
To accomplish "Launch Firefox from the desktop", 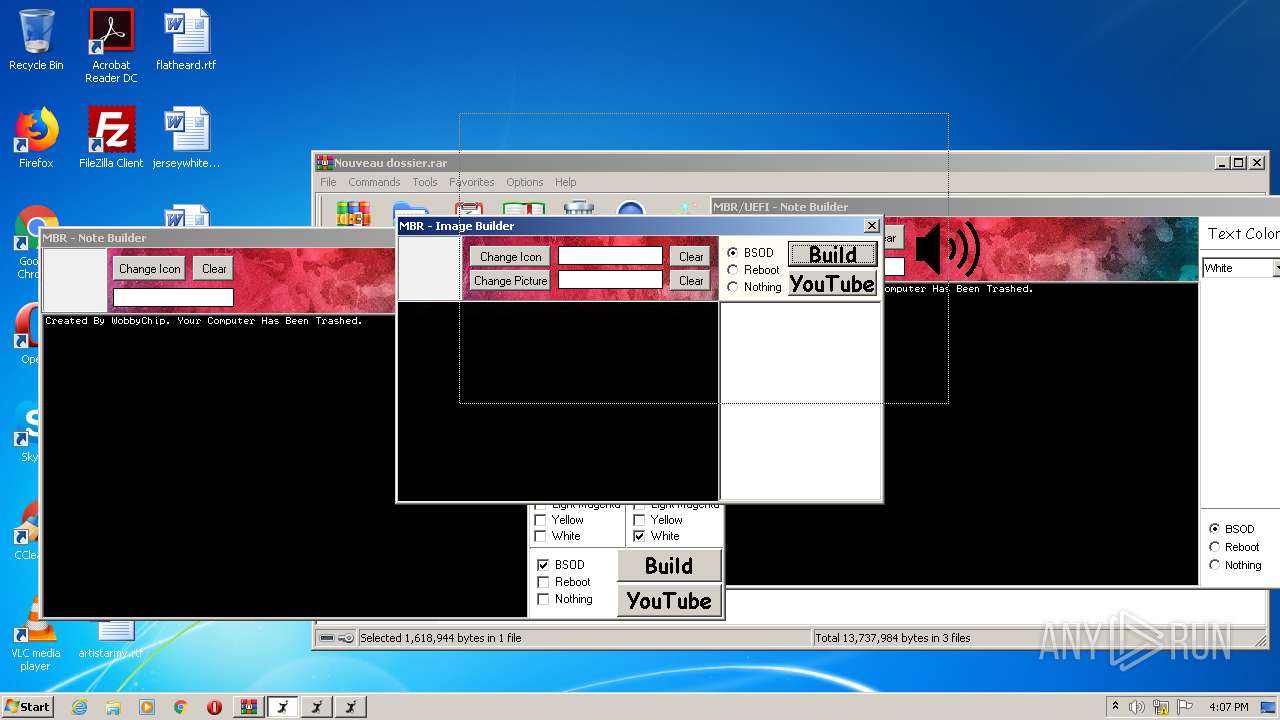I will (x=36, y=138).
